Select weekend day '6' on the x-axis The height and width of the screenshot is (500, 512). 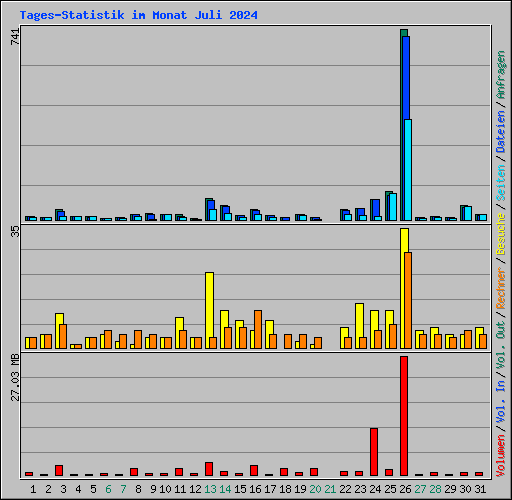point(108,489)
